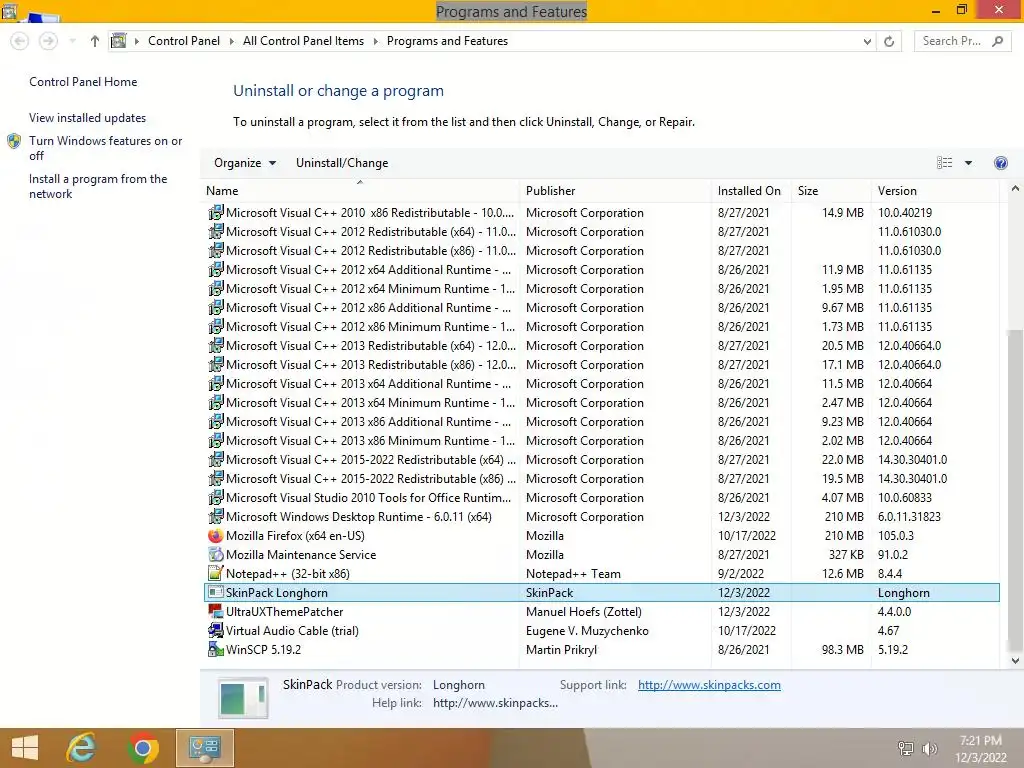Image resolution: width=1024 pixels, height=768 pixels.
Task: Expand the arrow before Control Panel breadcrumb
Action: pyautogui.click(x=136, y=41)
